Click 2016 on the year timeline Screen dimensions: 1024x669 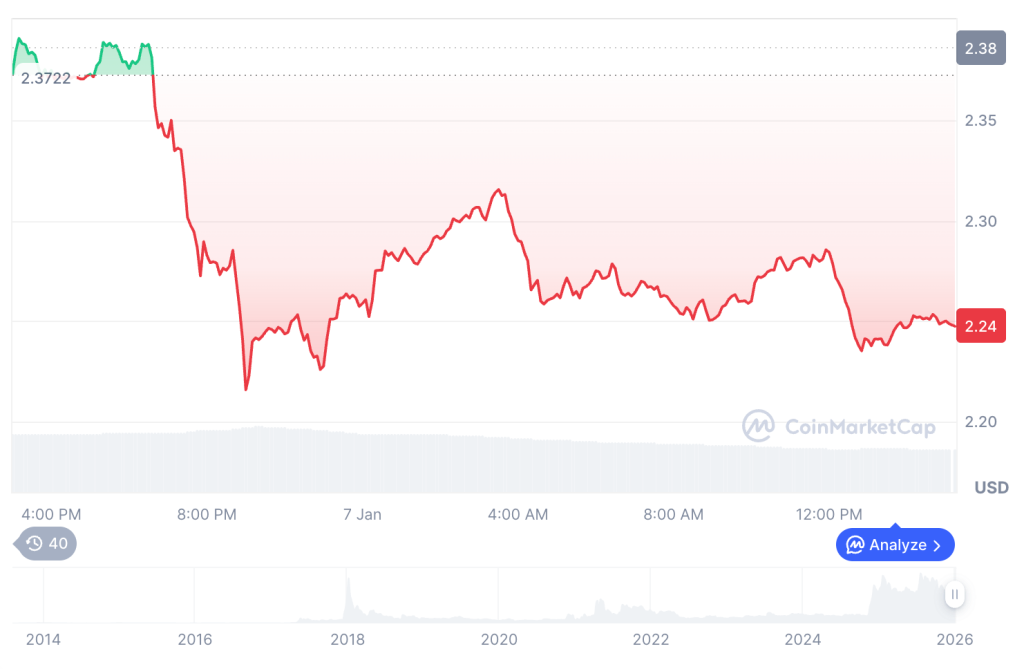tap(195, 639)
